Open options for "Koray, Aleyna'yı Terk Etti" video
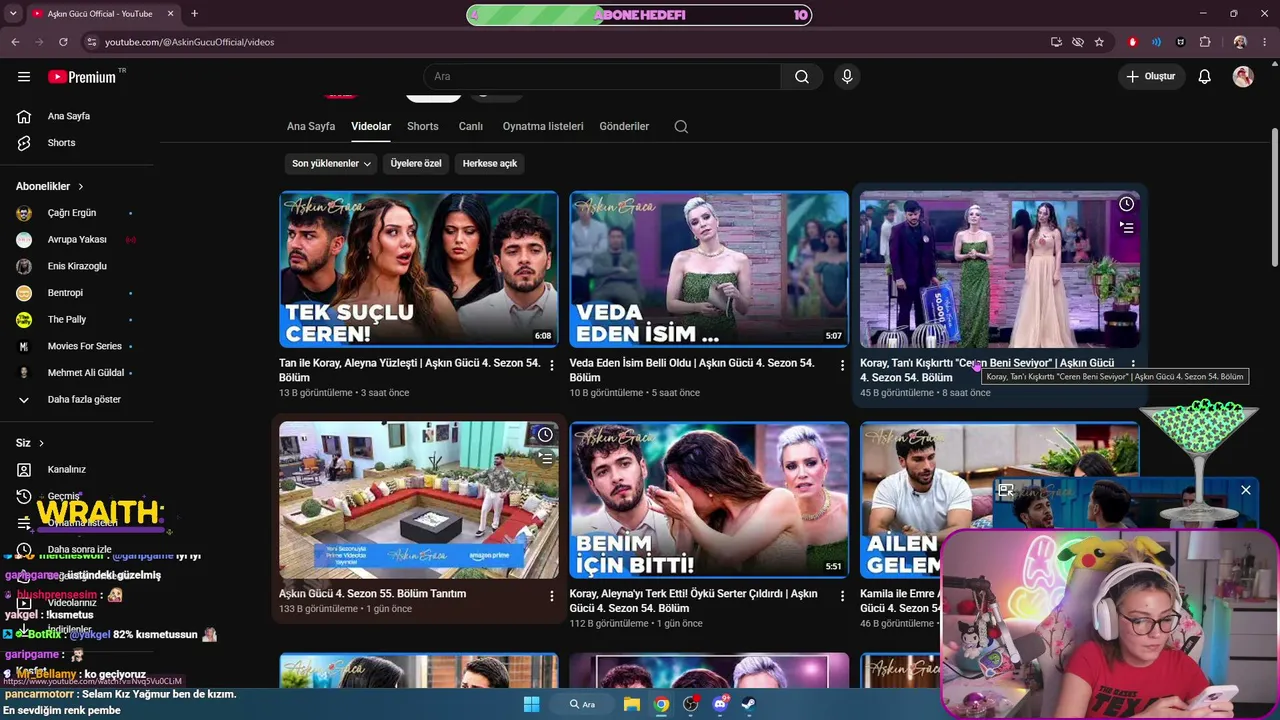The height and width of the screenshot is (720, 1280). click(x=842, y=596)
